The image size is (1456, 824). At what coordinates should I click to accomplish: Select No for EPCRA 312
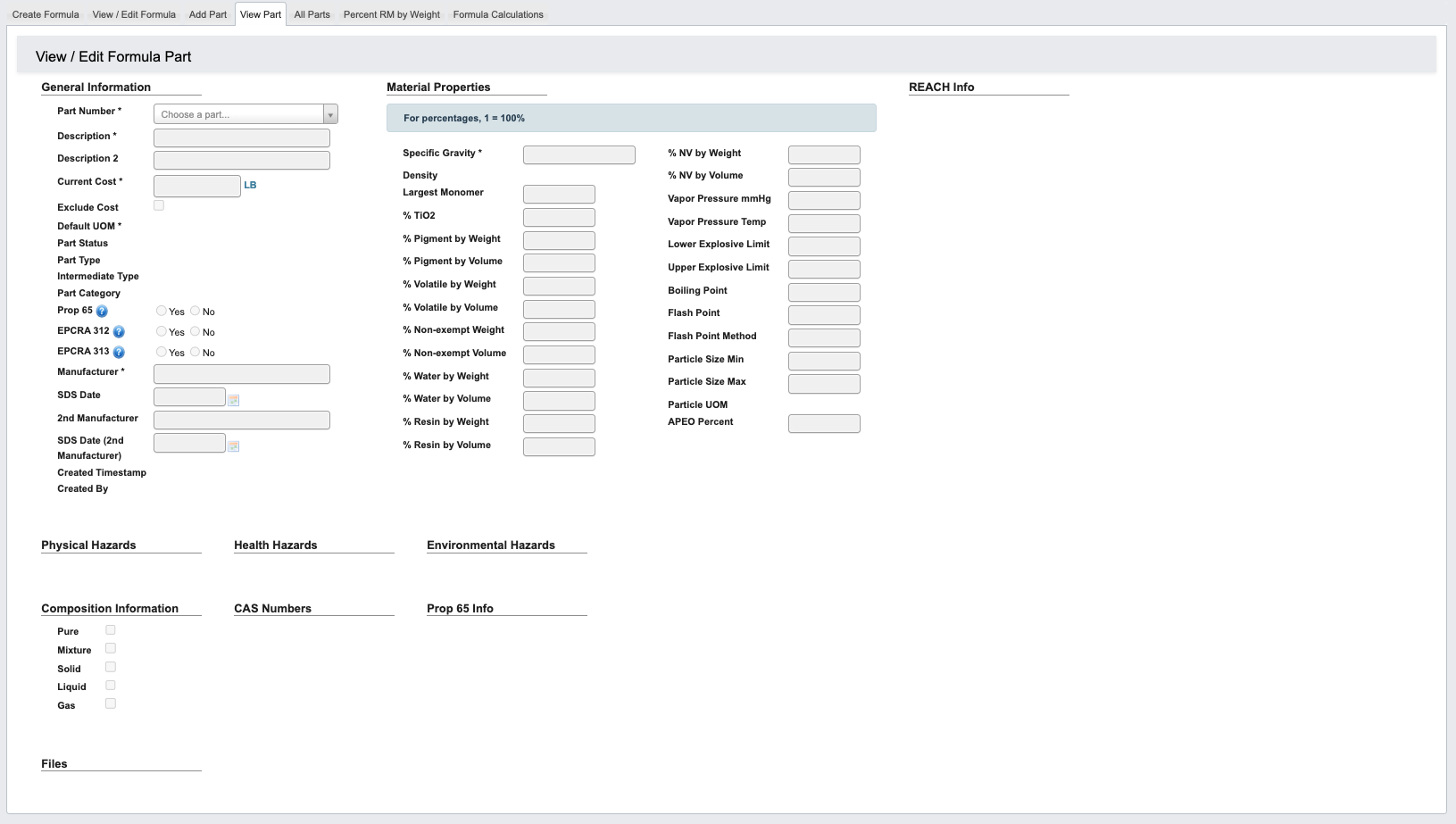coord(195,331)
